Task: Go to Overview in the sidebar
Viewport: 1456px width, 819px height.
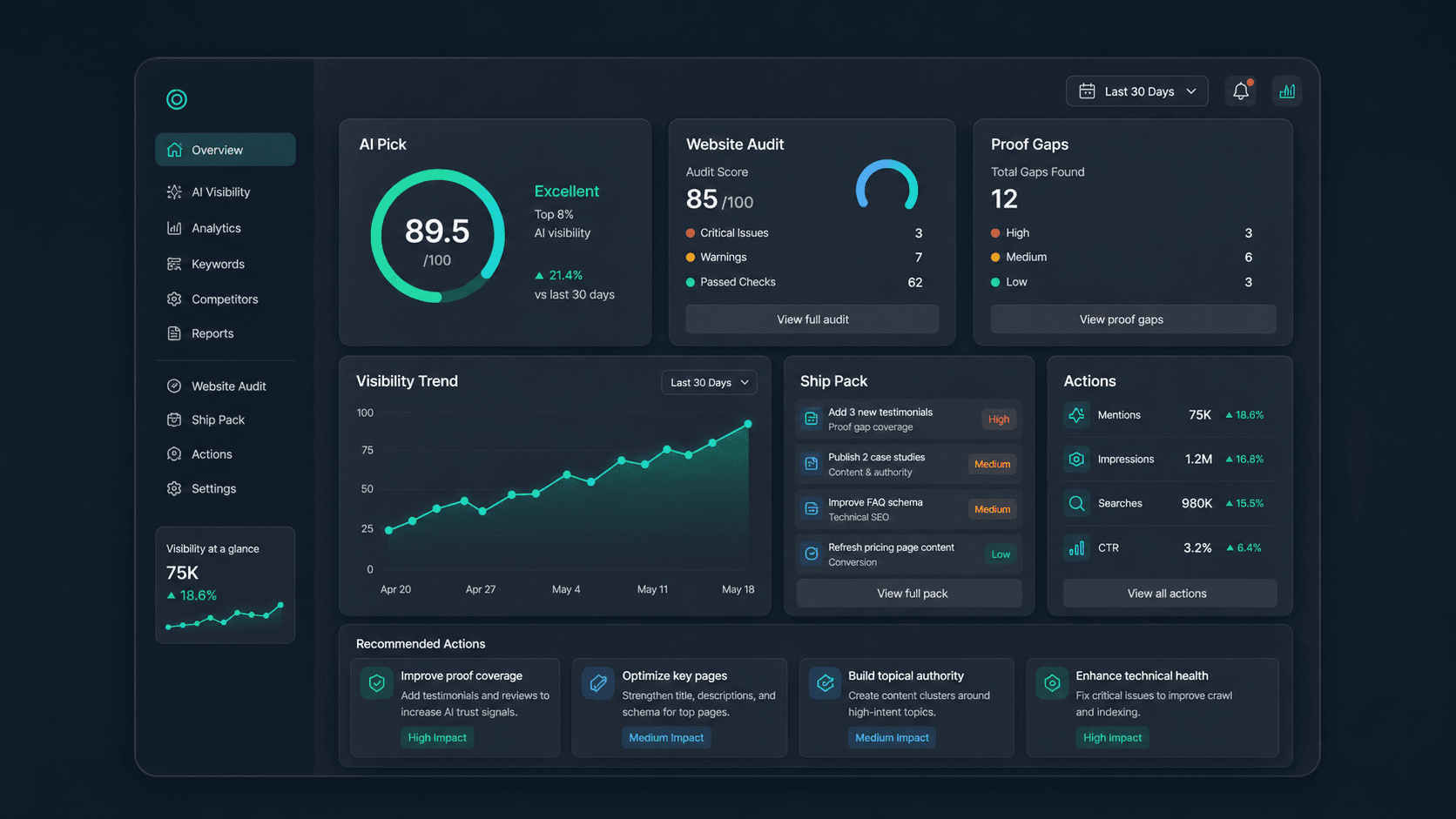Action: point(226,150)
